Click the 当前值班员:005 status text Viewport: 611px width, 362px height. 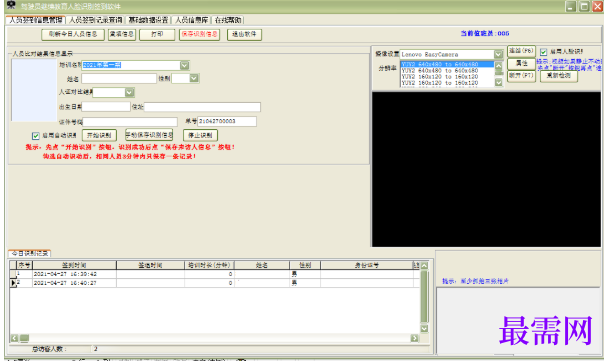point(485,34)
